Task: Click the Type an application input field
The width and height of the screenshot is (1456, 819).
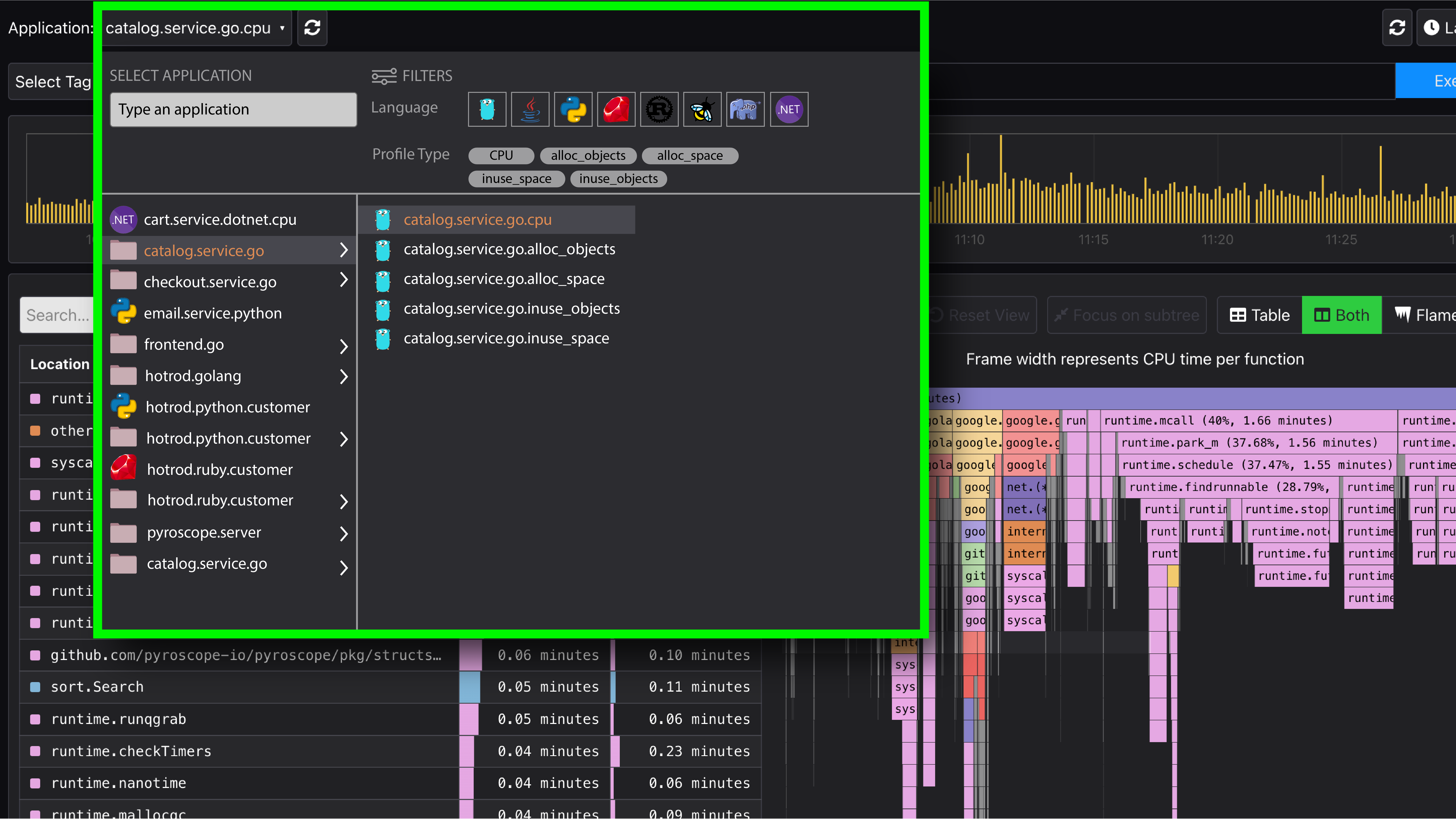Action: pos(233,109)
